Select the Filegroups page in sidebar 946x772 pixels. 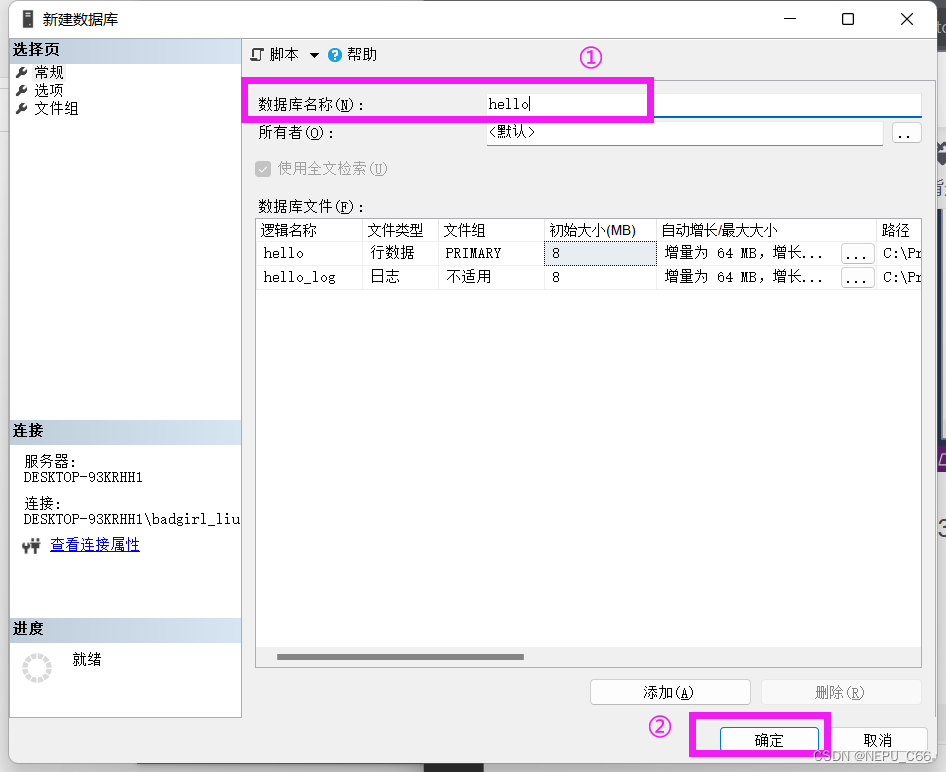55,108
